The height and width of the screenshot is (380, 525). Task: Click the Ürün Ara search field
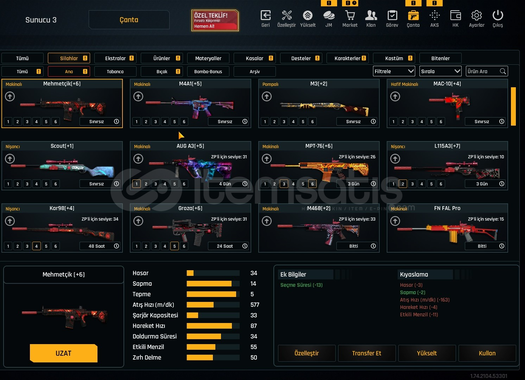[486, 71]
